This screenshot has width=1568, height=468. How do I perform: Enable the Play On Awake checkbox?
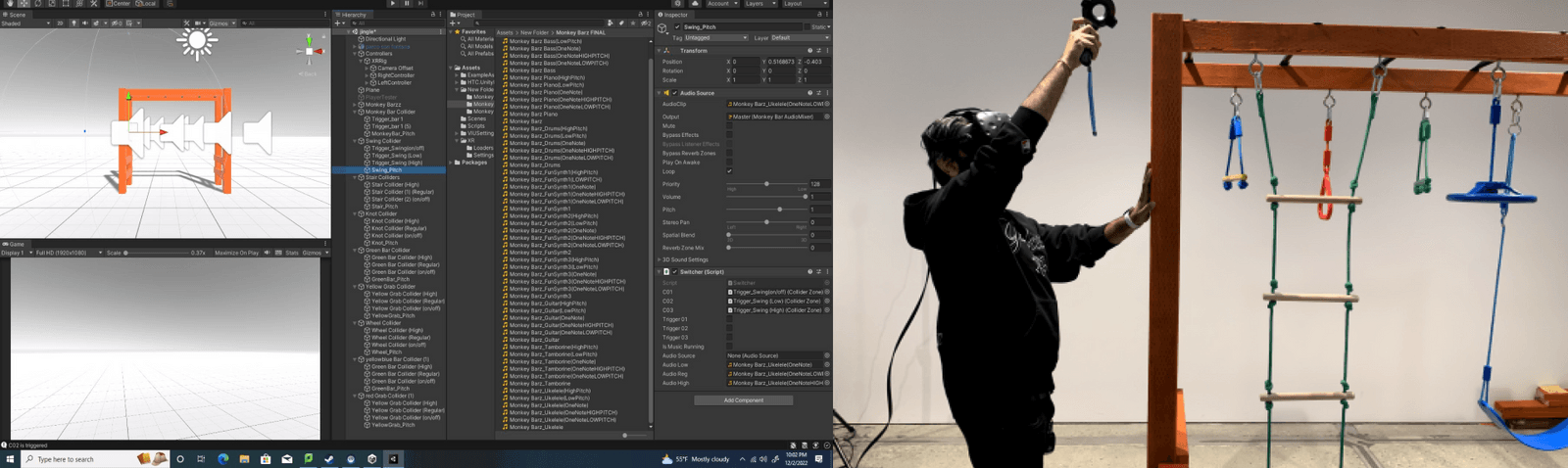(729, 163)
